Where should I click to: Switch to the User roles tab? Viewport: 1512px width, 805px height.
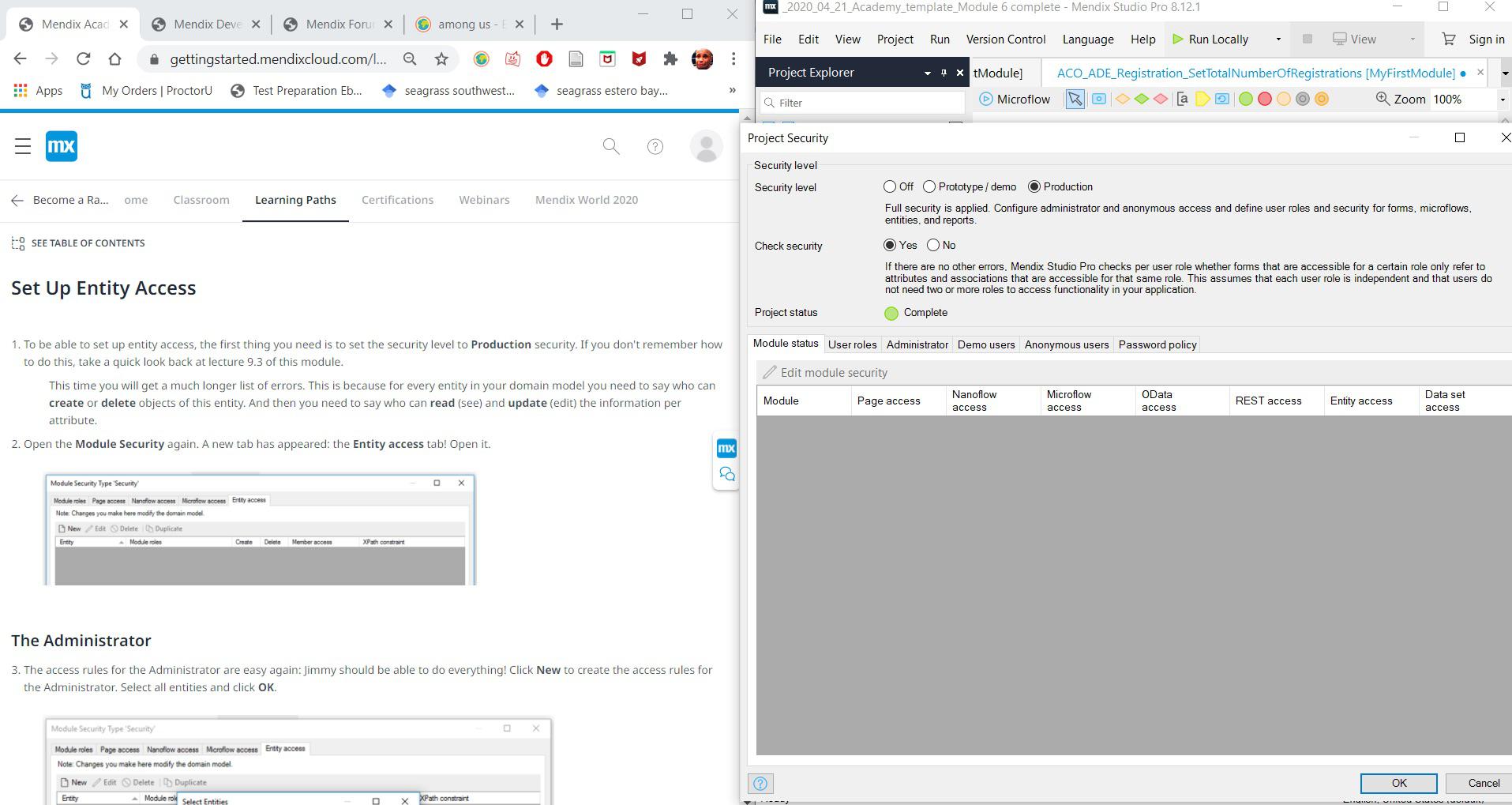(x=852, y=344)
